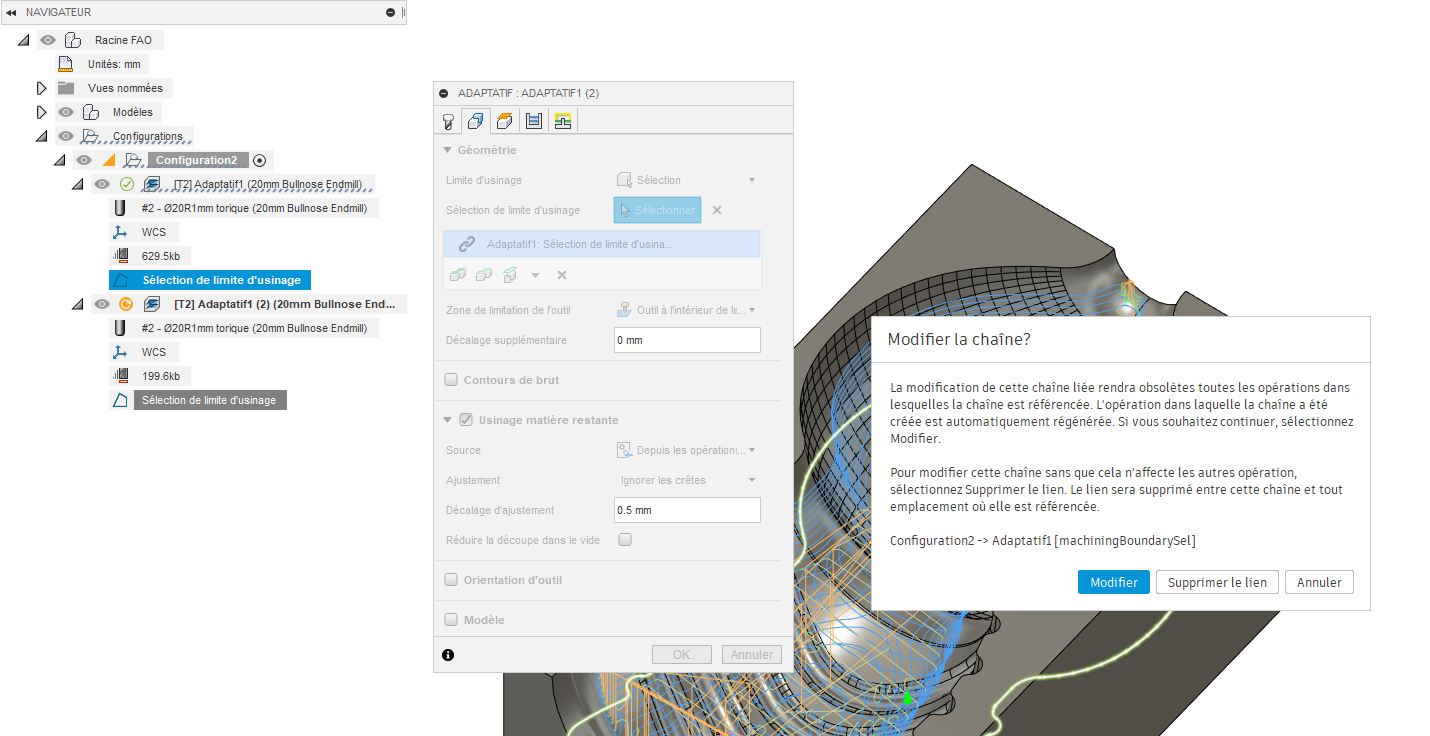Screen dimensions: 1430x736
Task: Click the info icon at dialog bottom
Action: [x=448, y=655]
